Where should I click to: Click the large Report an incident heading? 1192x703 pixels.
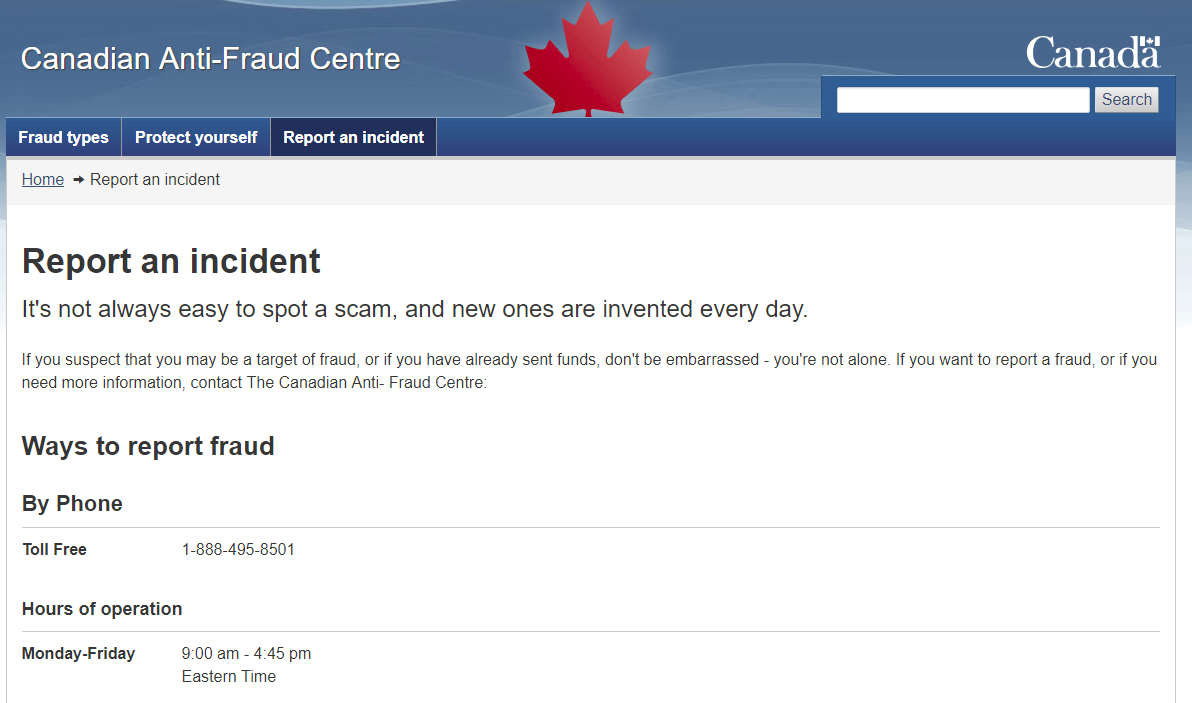point(171,261)
